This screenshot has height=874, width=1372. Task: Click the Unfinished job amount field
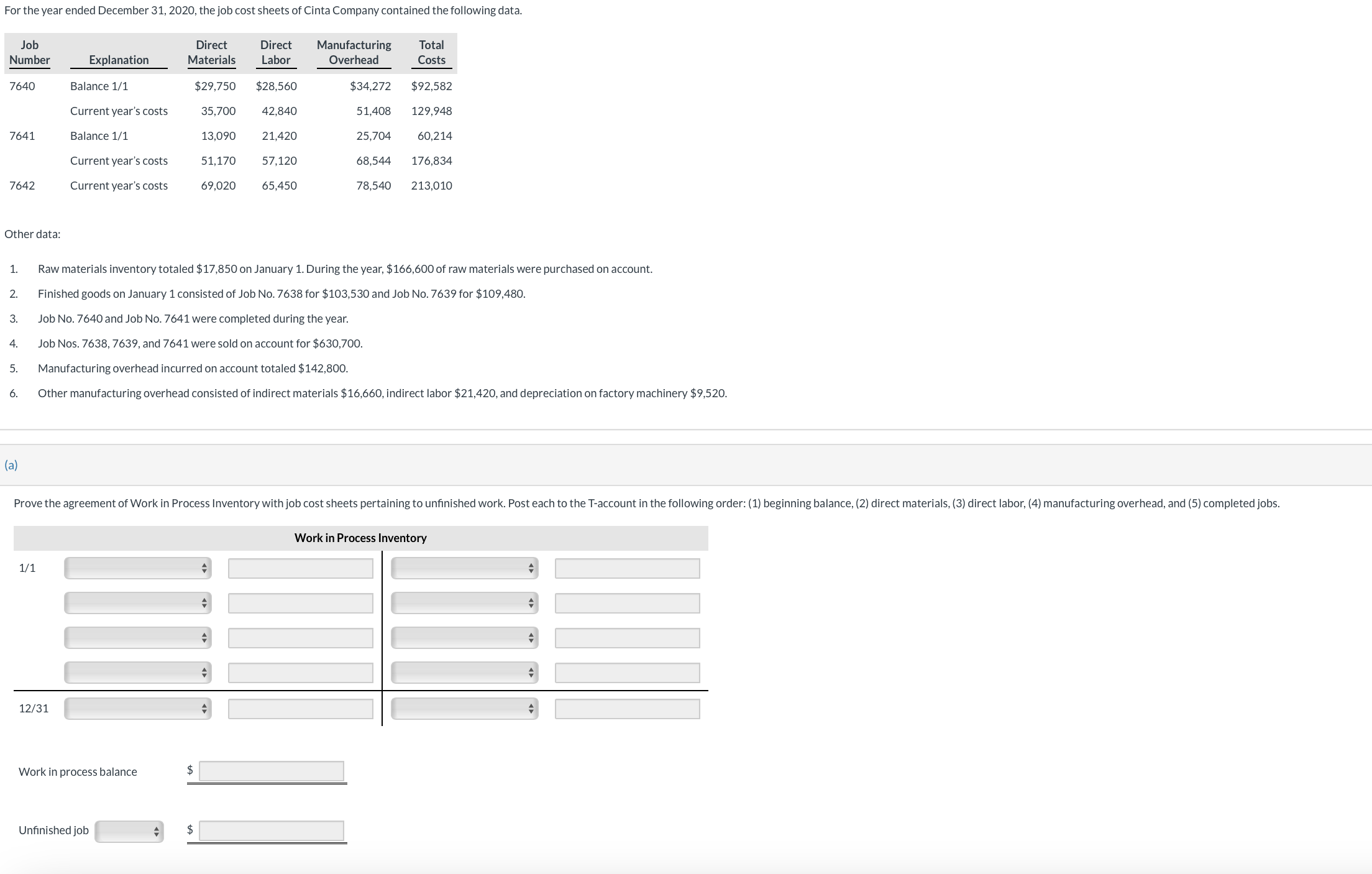tap(271, 831)
